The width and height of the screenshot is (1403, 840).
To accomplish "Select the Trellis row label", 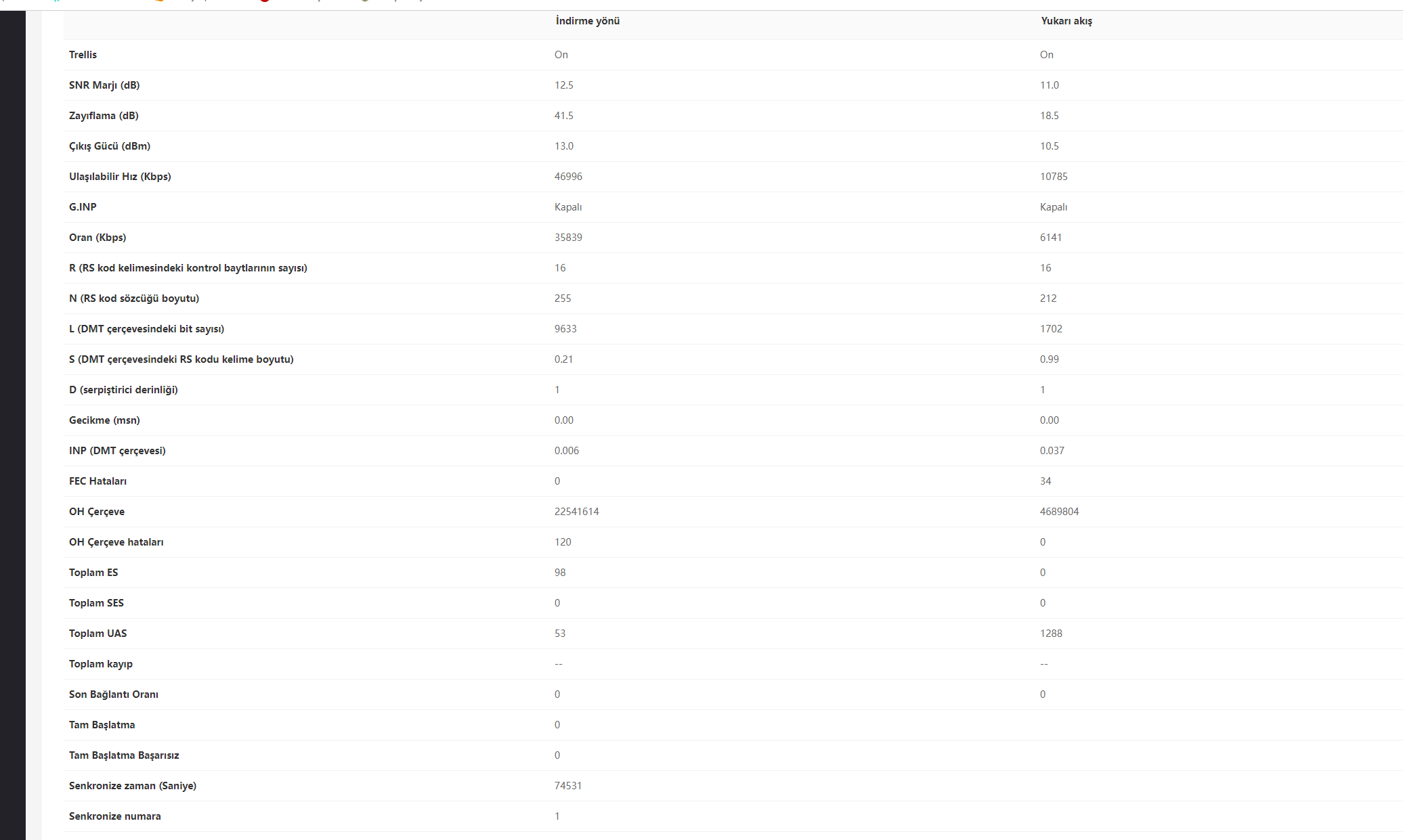I will tap(83, 55).
